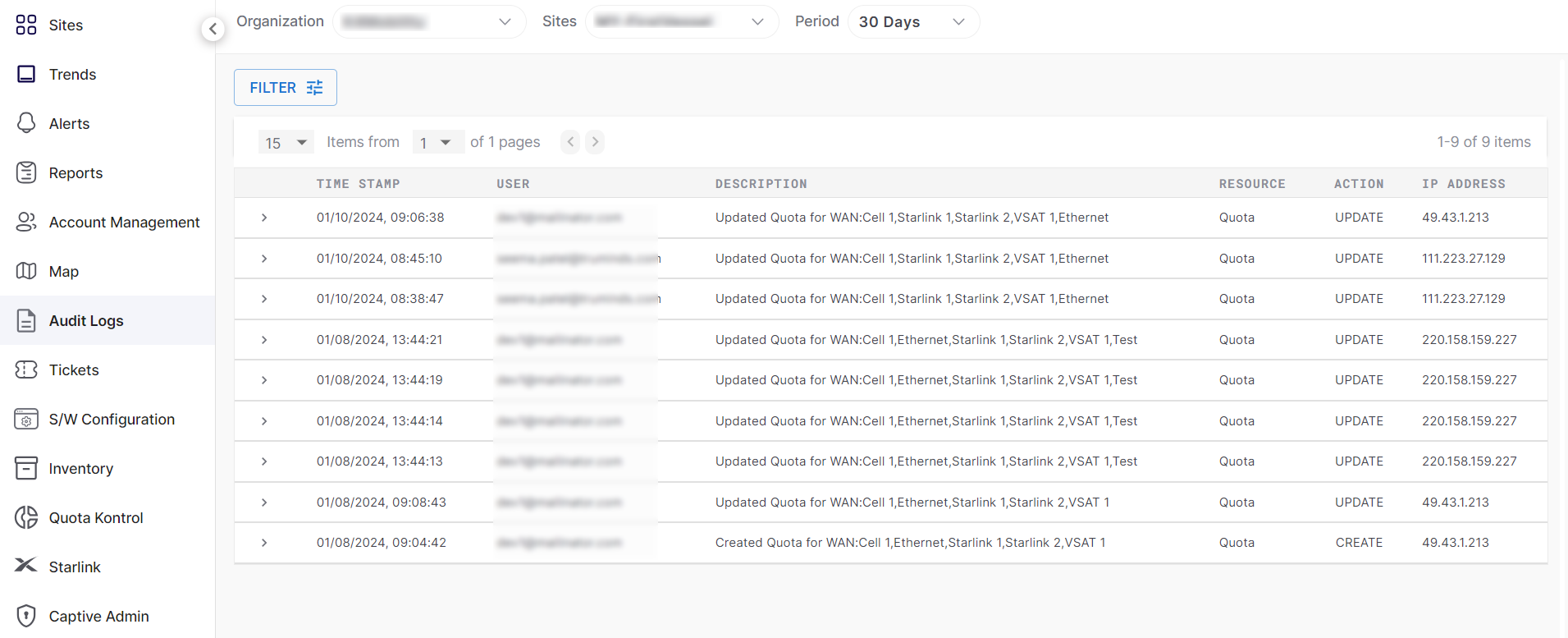The height and width of the screenshot is (638, 1568).
Task: Go to S/W Configuration page
Action: point(112,420)
